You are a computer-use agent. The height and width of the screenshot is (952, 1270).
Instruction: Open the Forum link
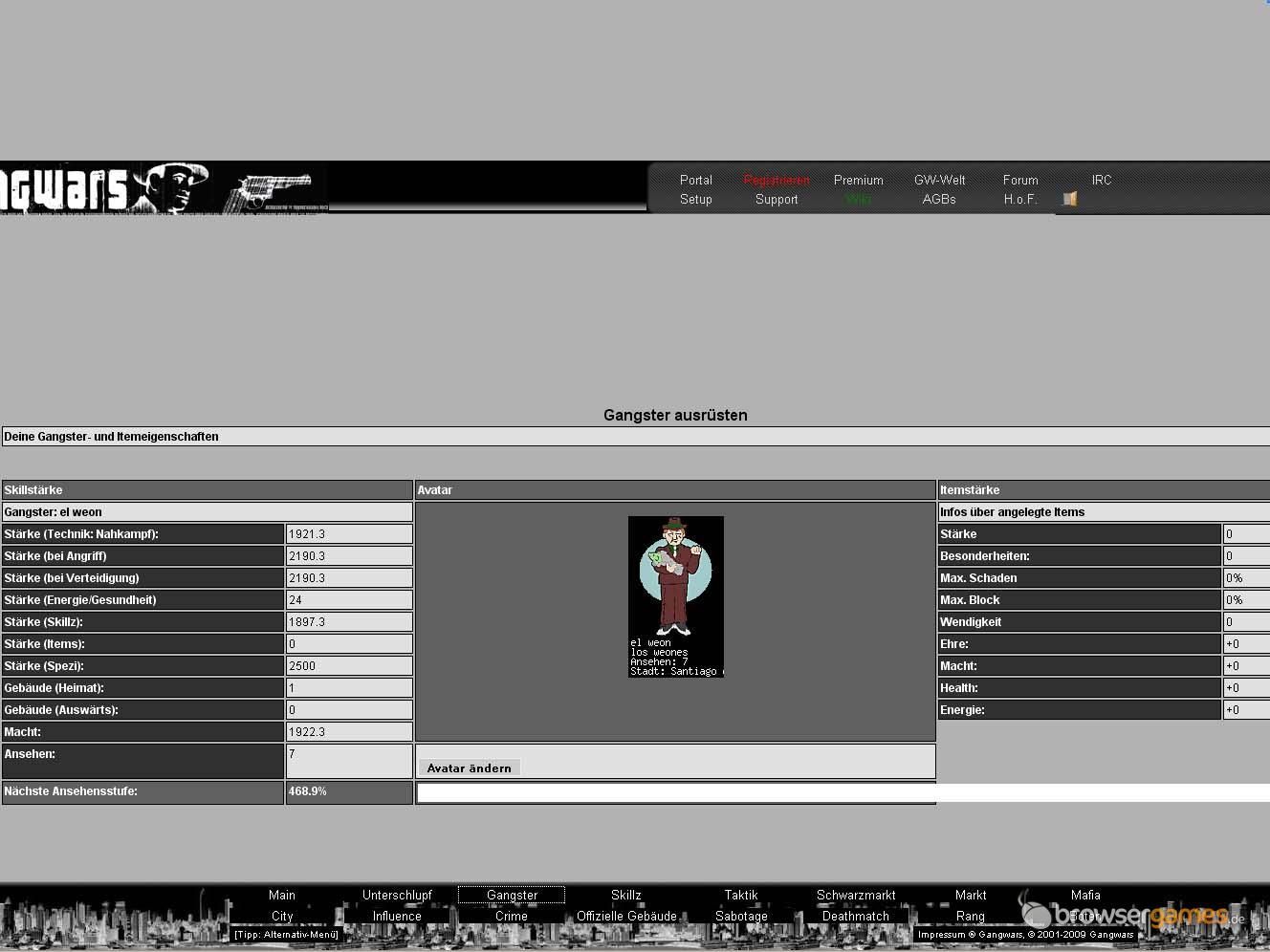coord(1020,180)
